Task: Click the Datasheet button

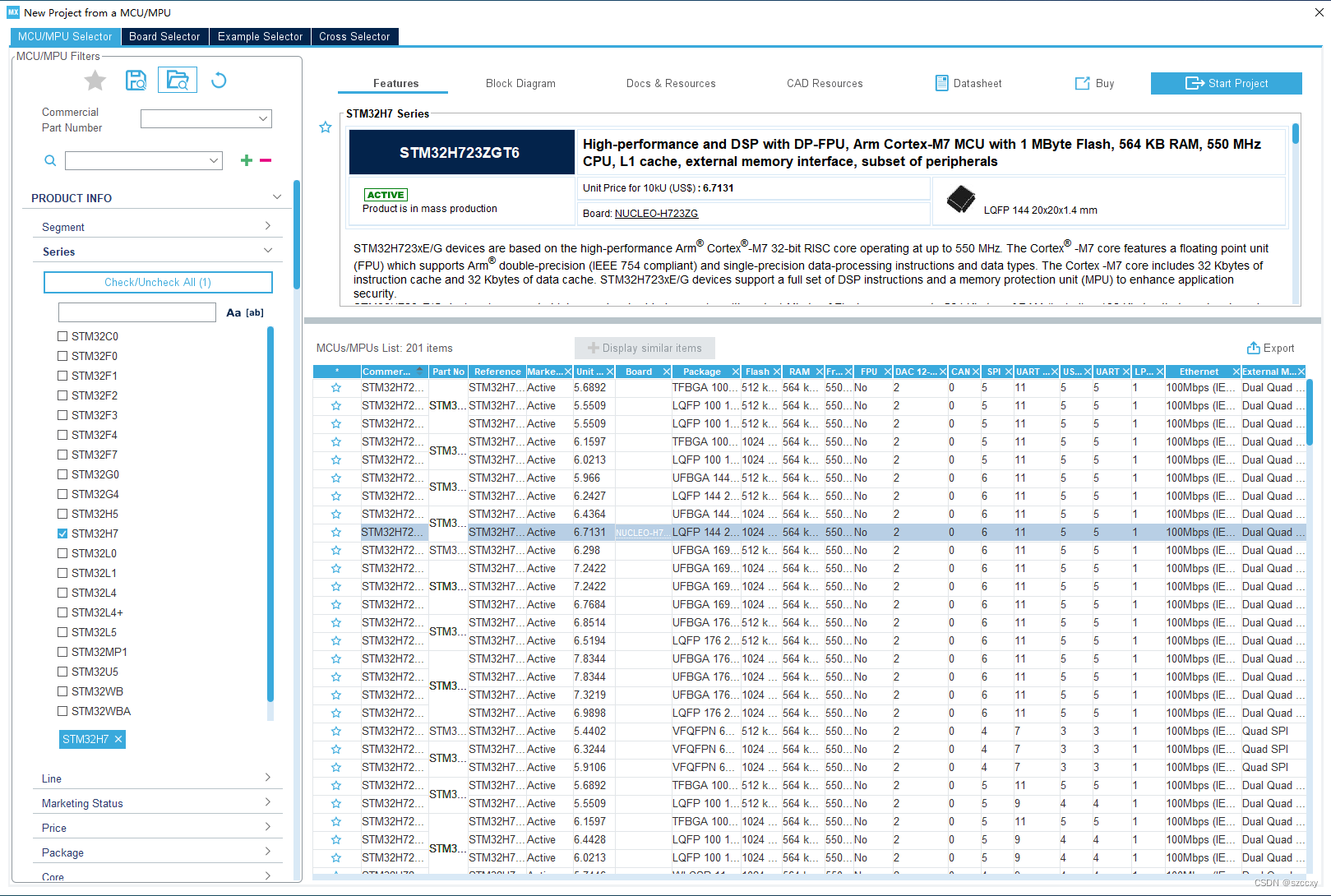Action: click(x=968, y=83)
